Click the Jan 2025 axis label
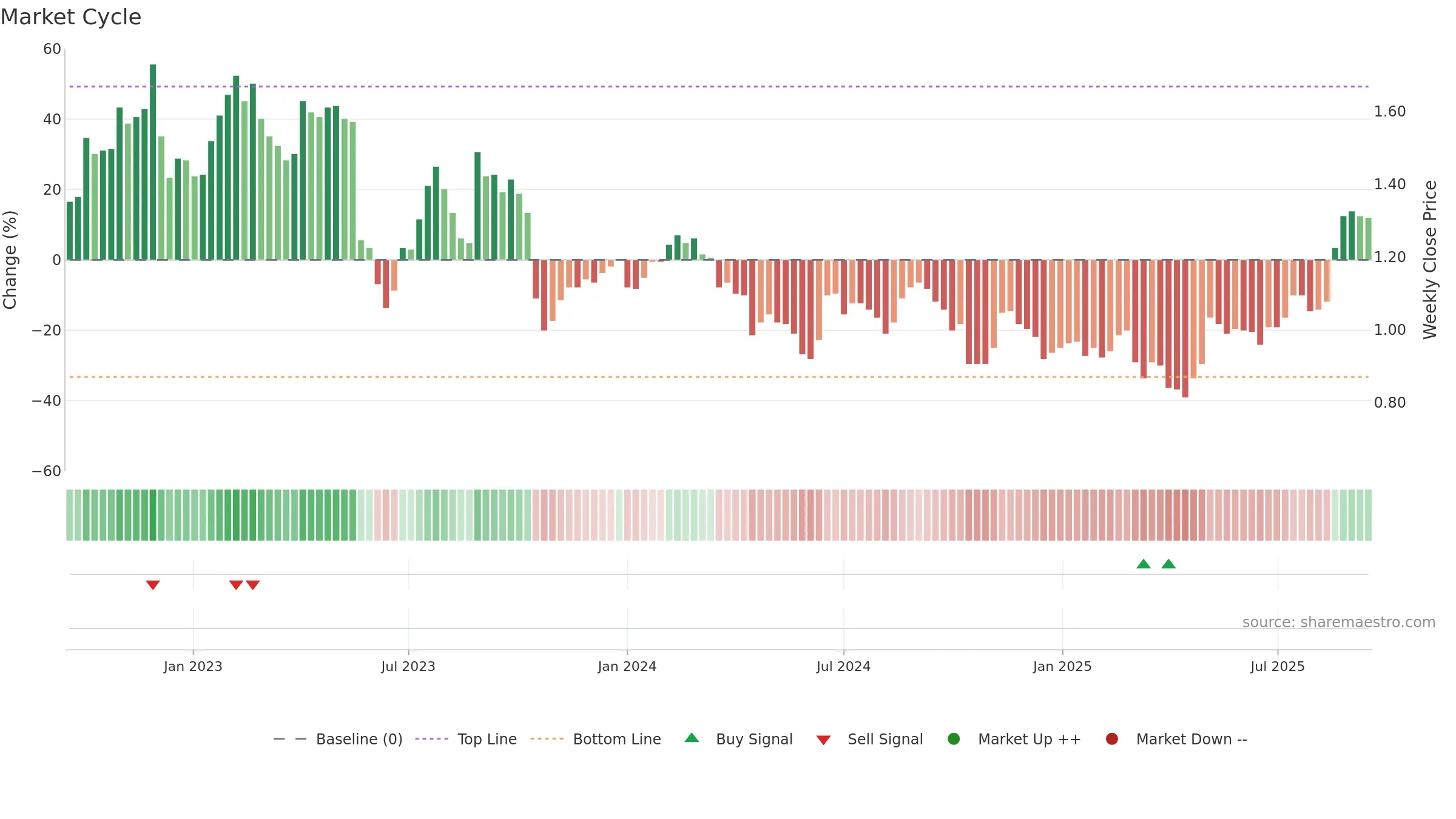 (1062, 666)
